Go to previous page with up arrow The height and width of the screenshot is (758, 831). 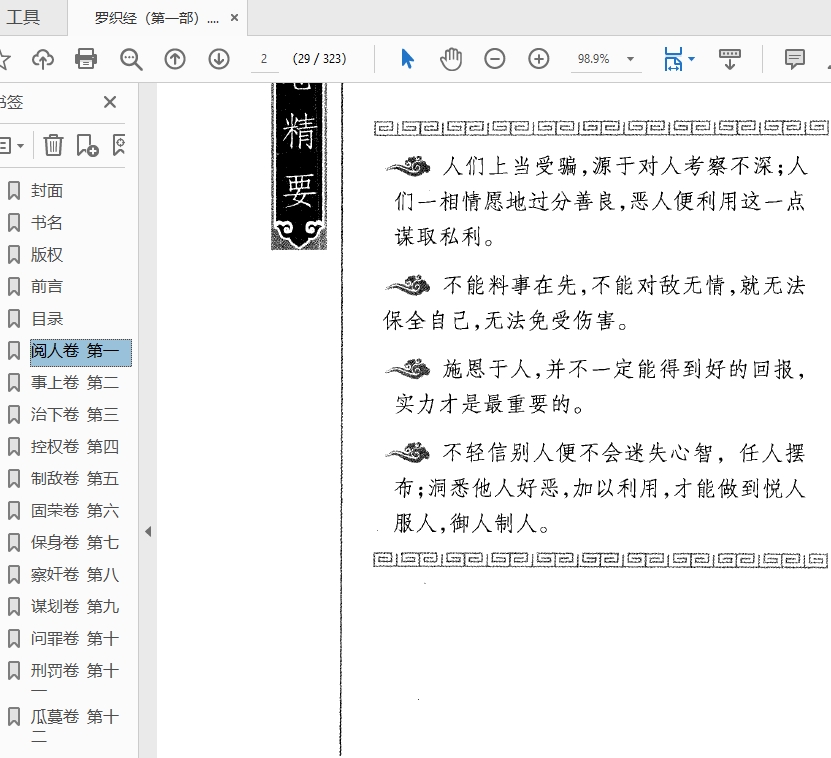[x=175, y=59]
